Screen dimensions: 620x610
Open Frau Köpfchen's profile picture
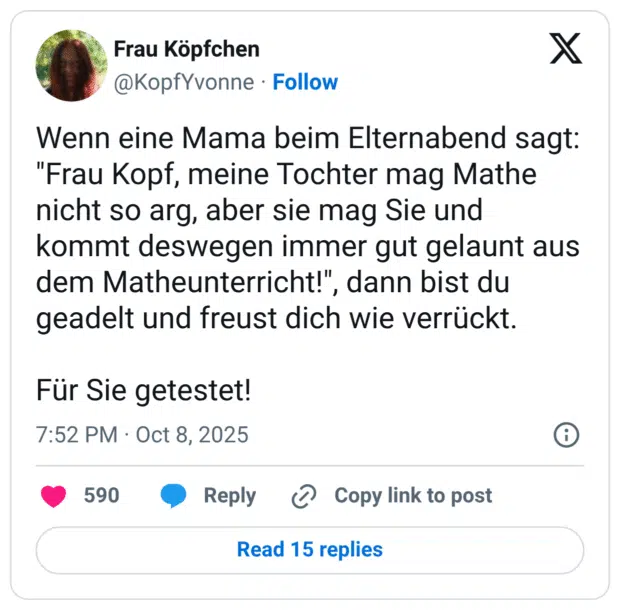[x=71, y=65]
